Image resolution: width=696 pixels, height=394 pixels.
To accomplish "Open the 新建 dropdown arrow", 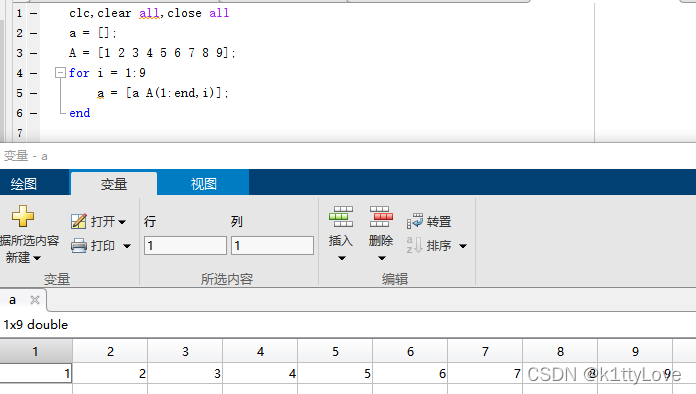I will pyautogui.click(x=37, y=258).
